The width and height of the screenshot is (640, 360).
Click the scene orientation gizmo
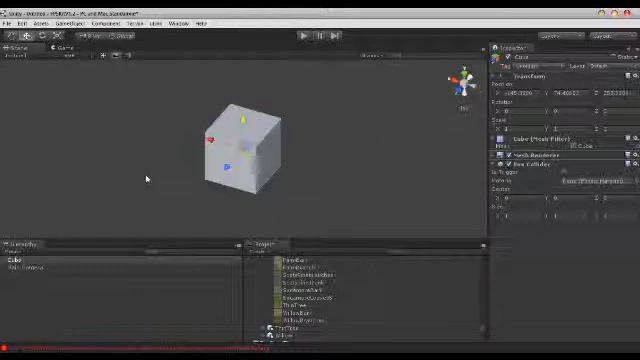click(463, 82)
